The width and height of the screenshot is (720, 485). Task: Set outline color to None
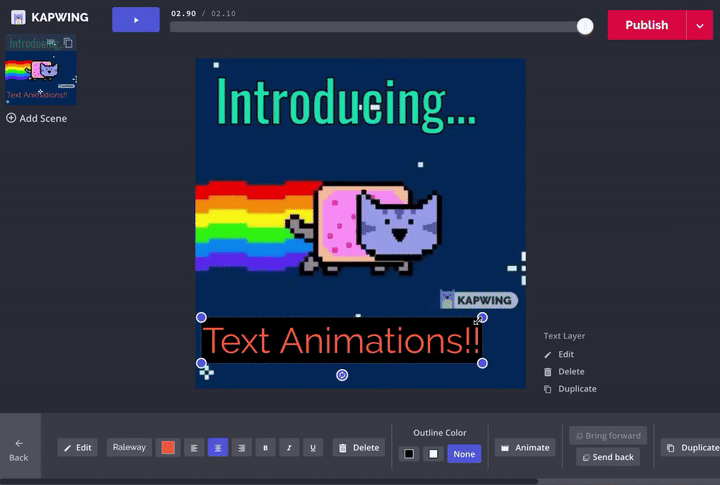463,454
